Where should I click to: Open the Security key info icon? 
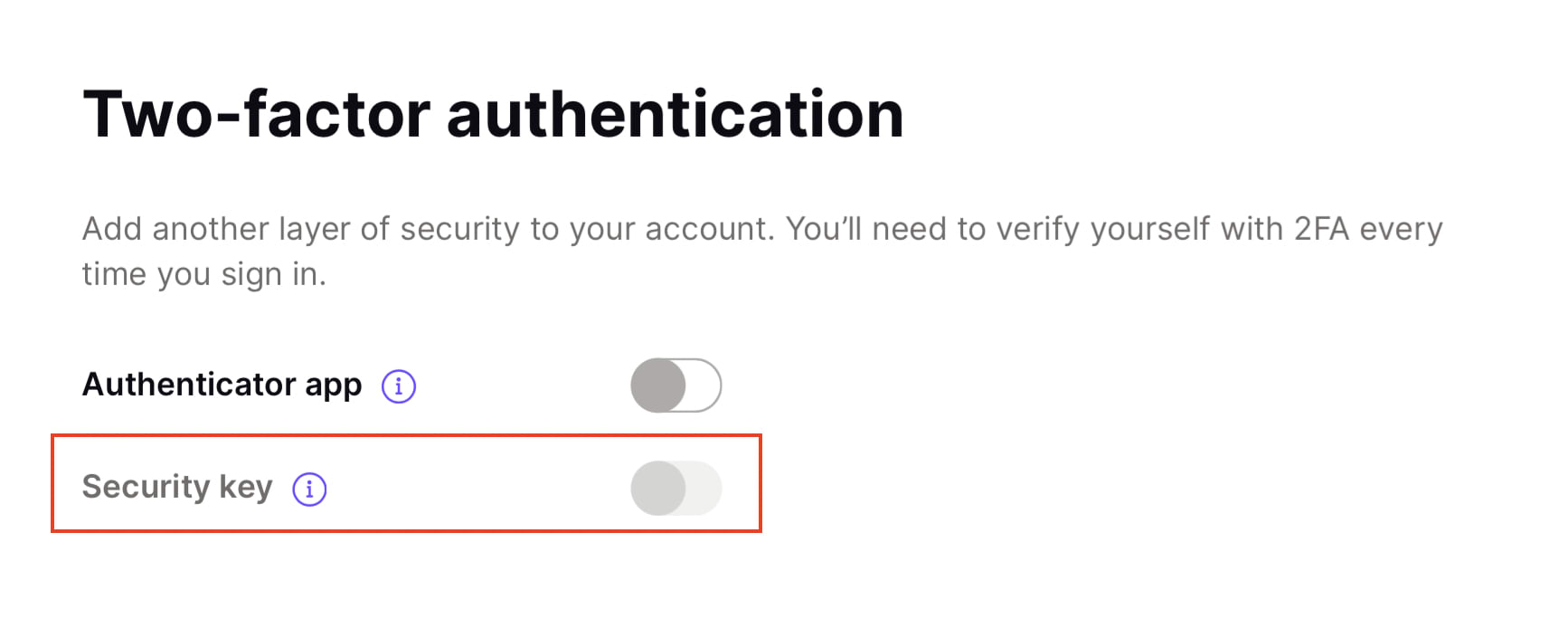(309, 489)
